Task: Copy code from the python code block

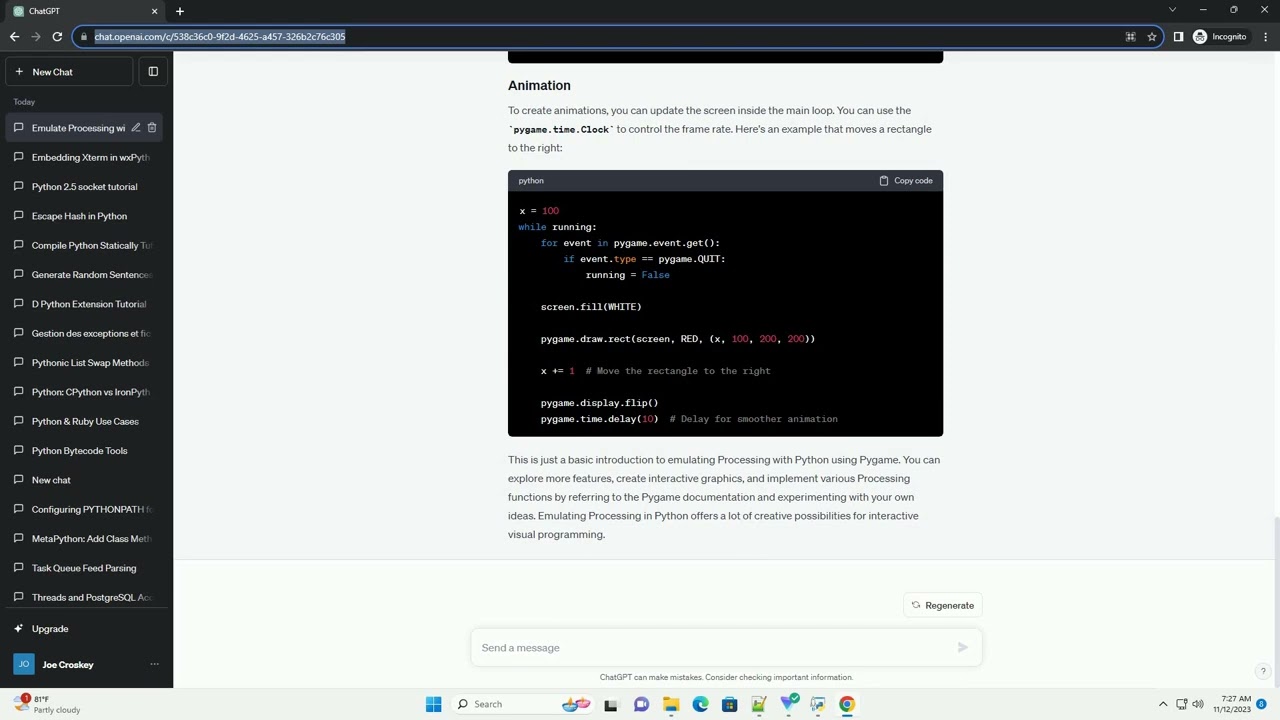Action: (906, 181)
